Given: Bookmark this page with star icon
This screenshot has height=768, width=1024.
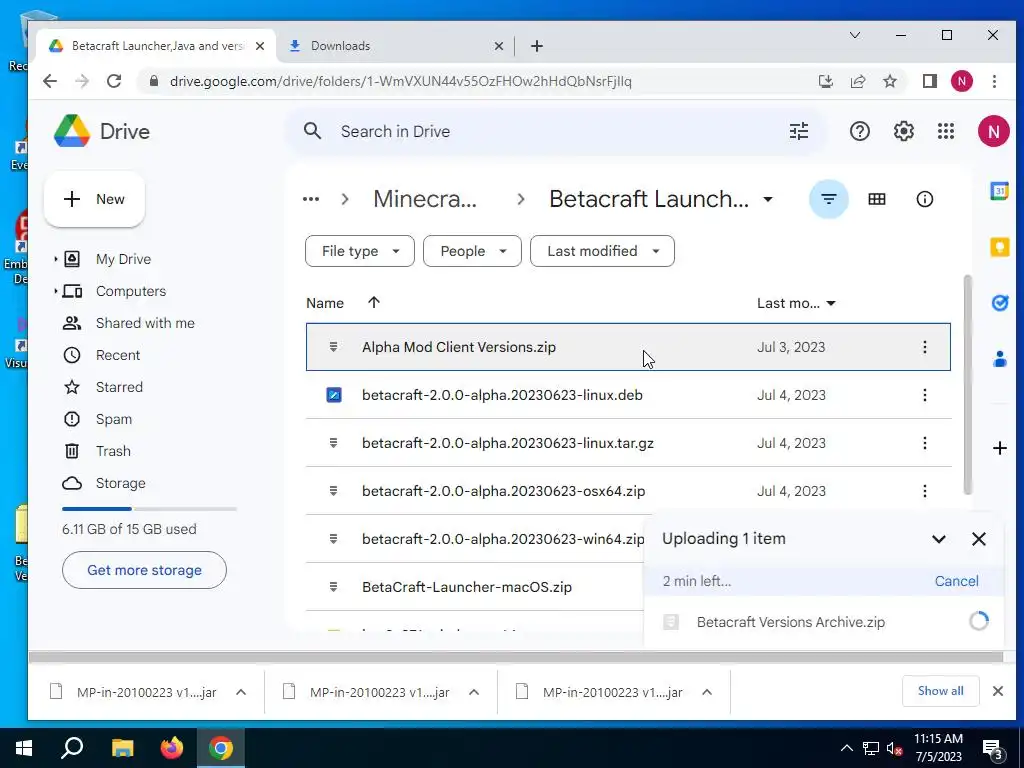Looking at the screenshot, I should pyautogui.click(x=889, y=81).
